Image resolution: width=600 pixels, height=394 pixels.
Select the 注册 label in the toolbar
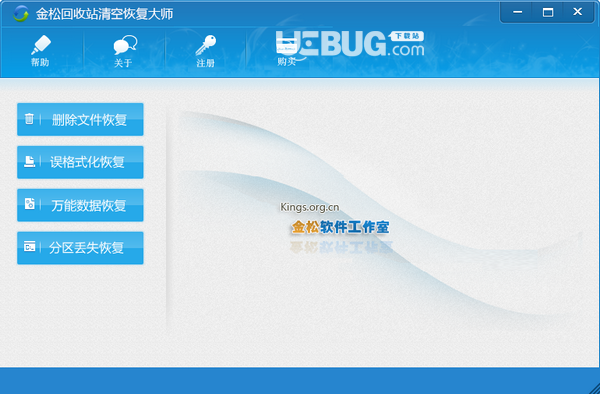point(205,63)
